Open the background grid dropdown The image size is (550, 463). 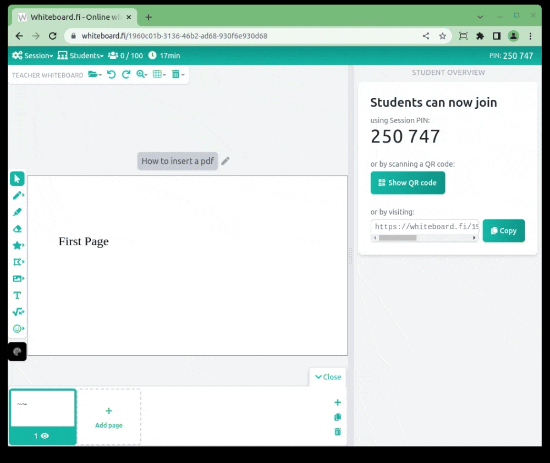tap(159, 74)
